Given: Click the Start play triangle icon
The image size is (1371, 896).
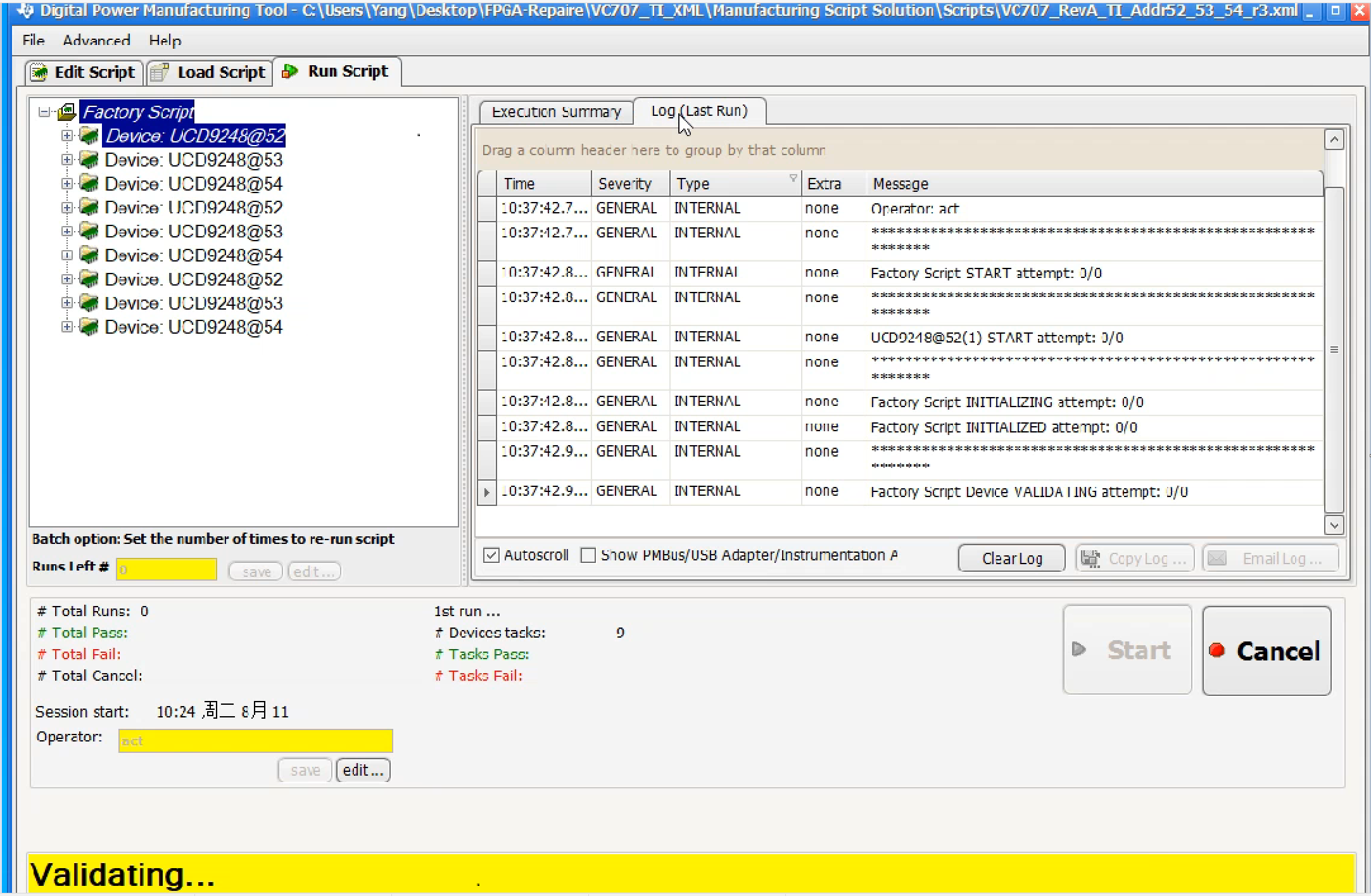Looking at the screenshot, I should pos(1079,649).
